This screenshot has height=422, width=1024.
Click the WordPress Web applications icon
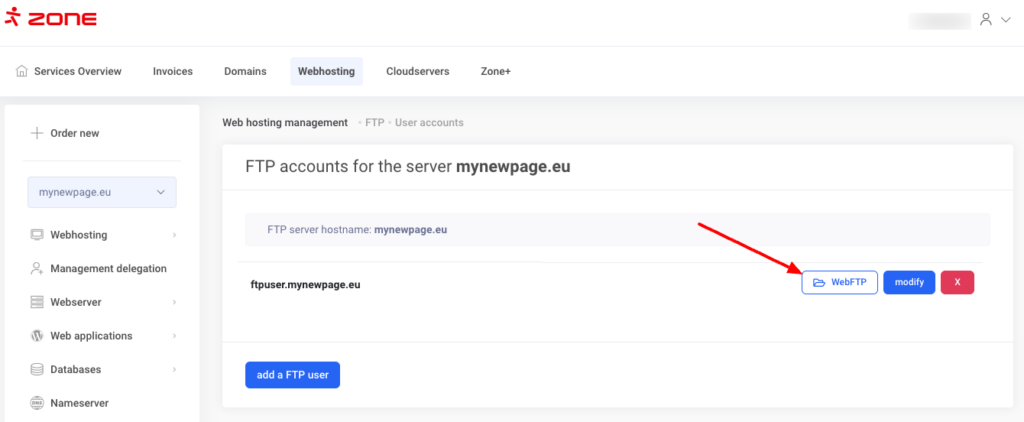coord(37,336)
